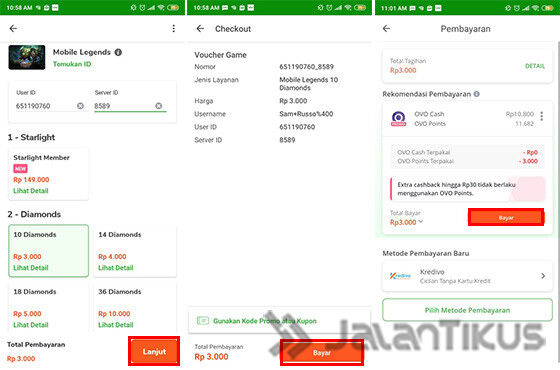Image resolution: width=560 pixels, height=370 pixels.
Task: Tap the coupon icon in promo row
Action: pyautogui.click(x=203, y=320)
